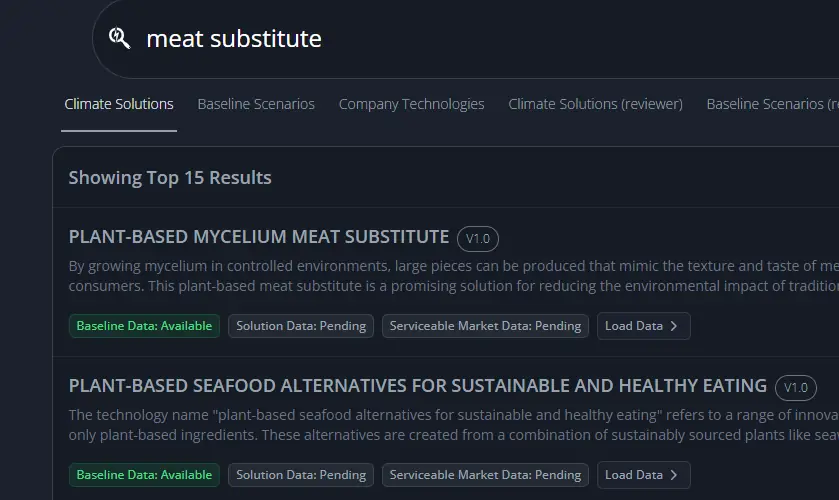839x500 pixels.
Task: Click the search magnifier icon
Action: pos(120,39)
